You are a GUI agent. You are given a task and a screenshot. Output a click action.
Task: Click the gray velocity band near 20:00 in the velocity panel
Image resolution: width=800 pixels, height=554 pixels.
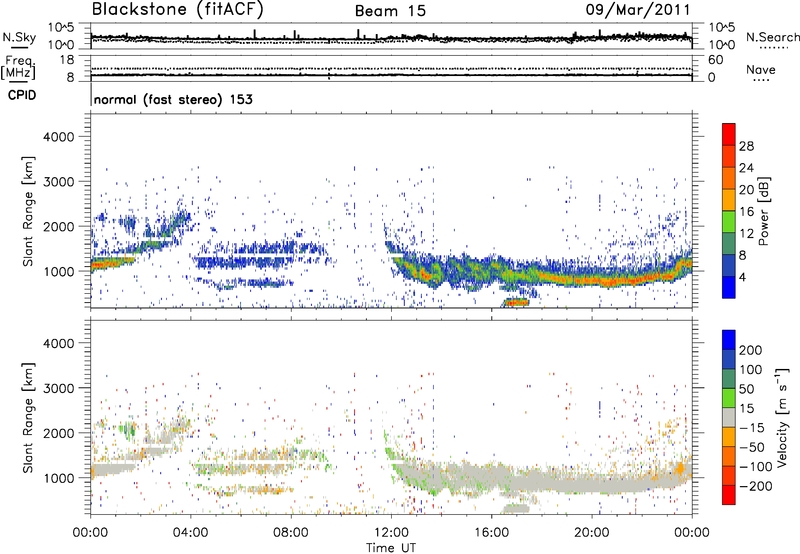(592, 484)
